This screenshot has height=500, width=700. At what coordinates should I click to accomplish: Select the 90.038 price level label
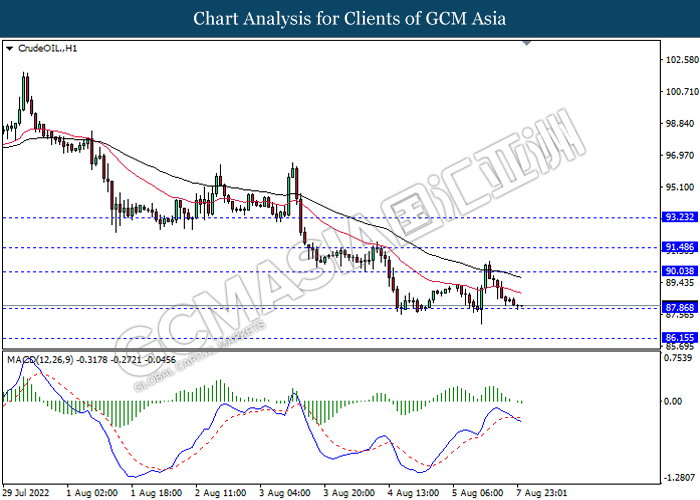click(680, 271)
